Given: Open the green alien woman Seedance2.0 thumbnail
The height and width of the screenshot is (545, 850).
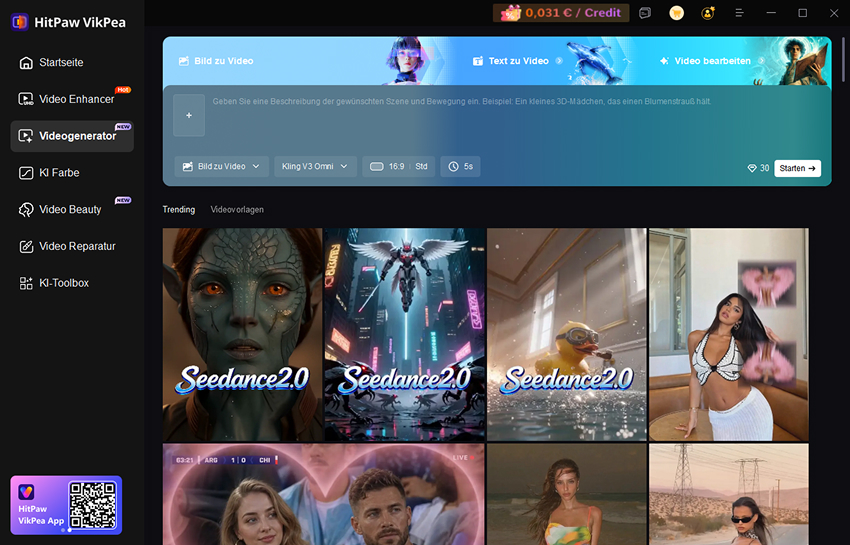Looking at the screenshot, I should pyautogui.click(x=242, y=335).
